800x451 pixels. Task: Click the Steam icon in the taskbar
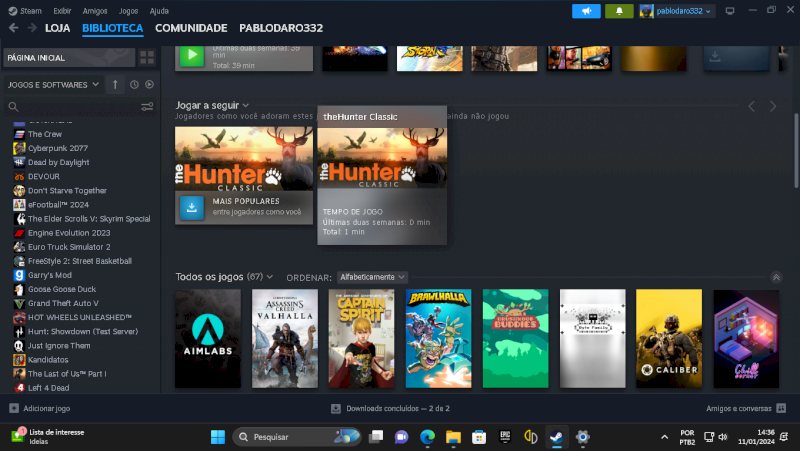(x=557, y=437)
